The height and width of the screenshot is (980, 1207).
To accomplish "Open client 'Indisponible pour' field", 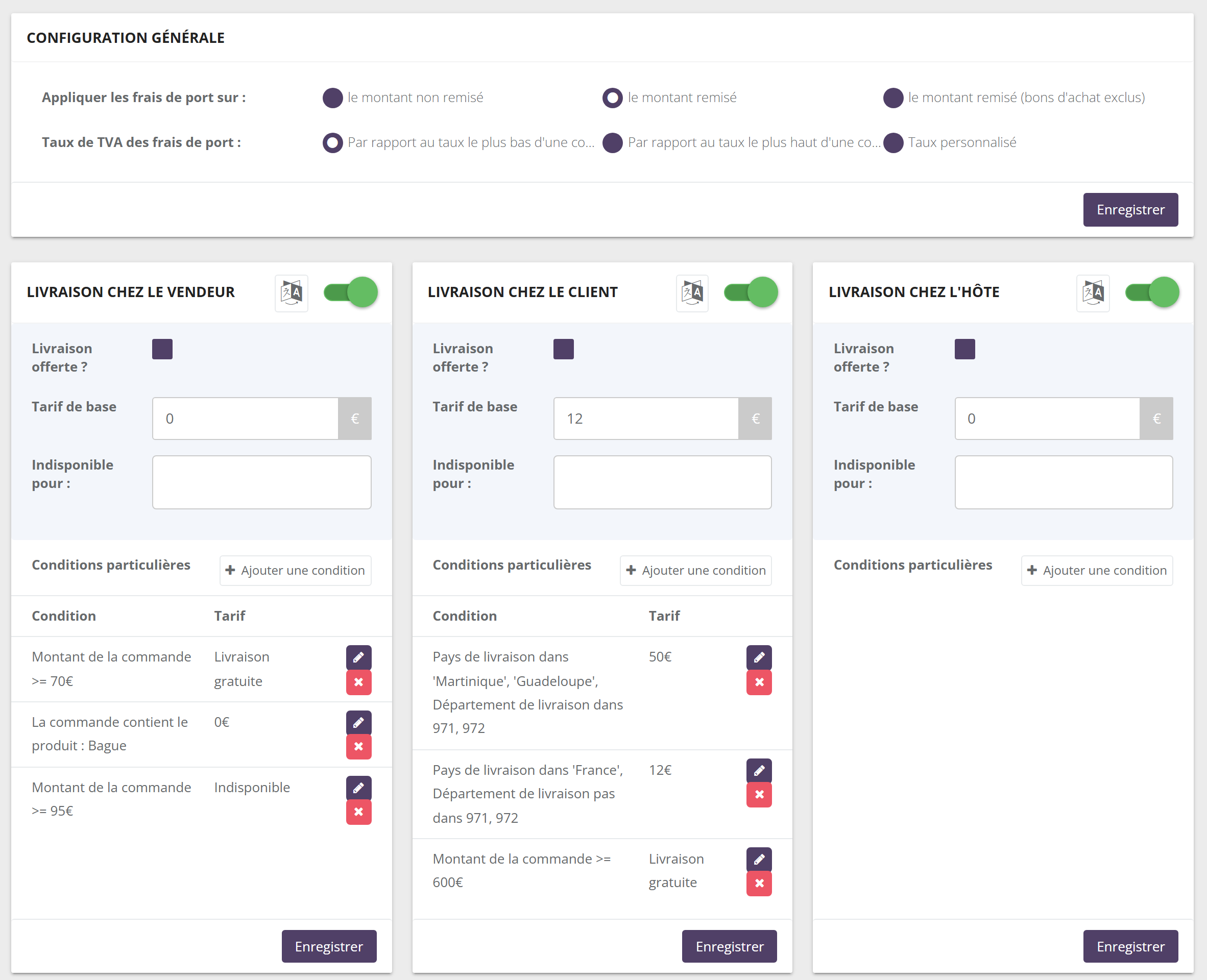I will (662, 483).
